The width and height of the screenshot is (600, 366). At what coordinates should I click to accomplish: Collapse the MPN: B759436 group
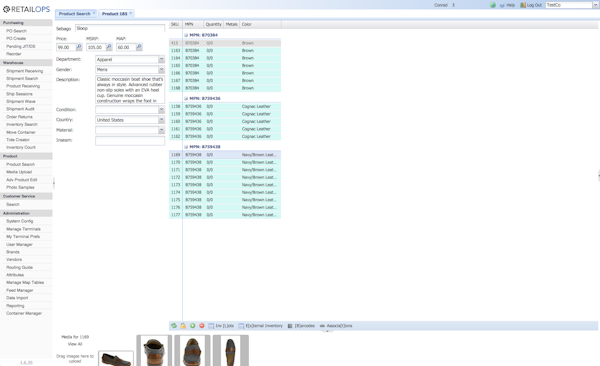tap(186, 98)
